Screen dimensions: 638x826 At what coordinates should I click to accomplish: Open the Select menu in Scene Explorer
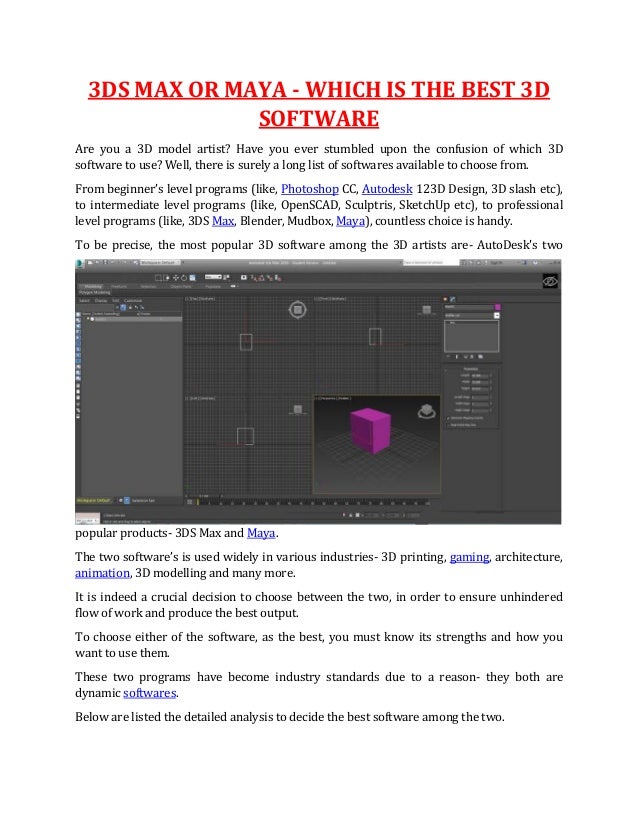click(x=84, y=301)
